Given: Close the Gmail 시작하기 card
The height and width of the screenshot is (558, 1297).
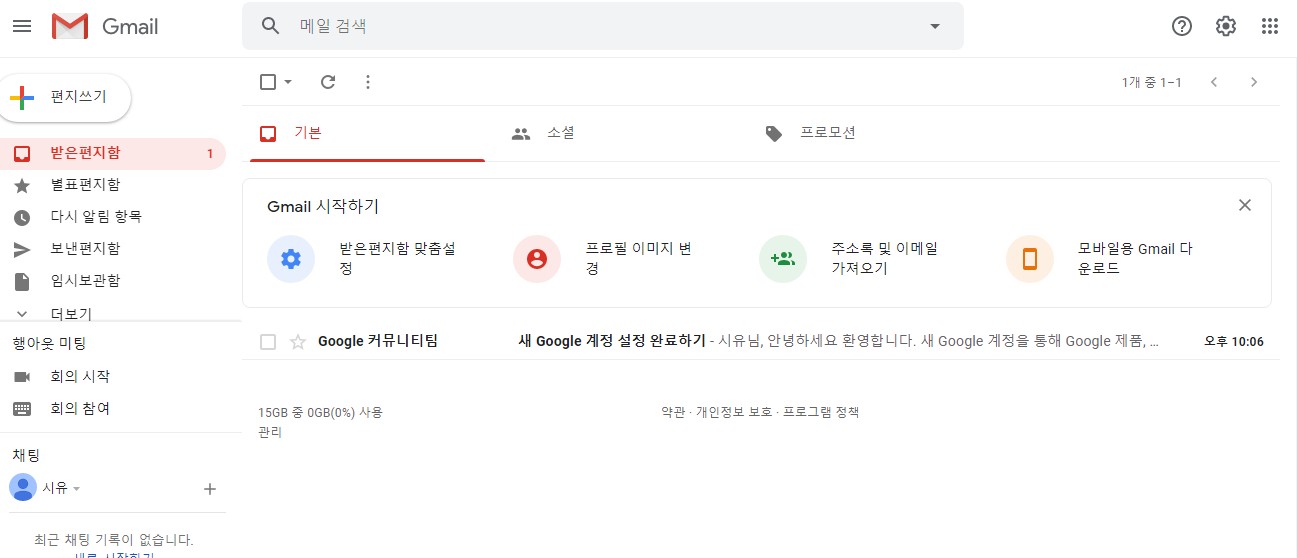Looking at the screenshot, I should pyautogui.click(x=1245, y=205).
